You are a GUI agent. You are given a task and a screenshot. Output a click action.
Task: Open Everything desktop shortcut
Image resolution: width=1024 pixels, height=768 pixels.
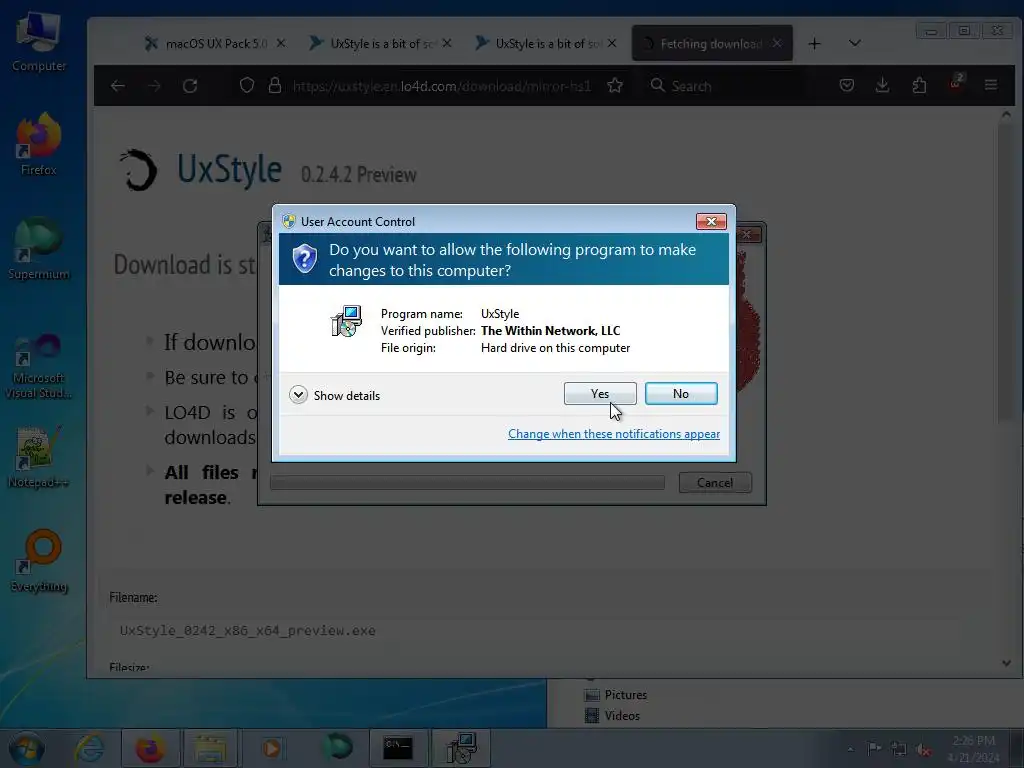tap(39, 562)
